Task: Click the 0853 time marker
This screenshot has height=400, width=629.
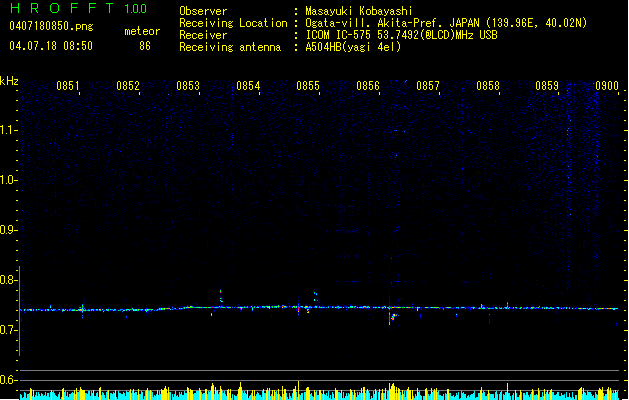Action: [188, 86]
